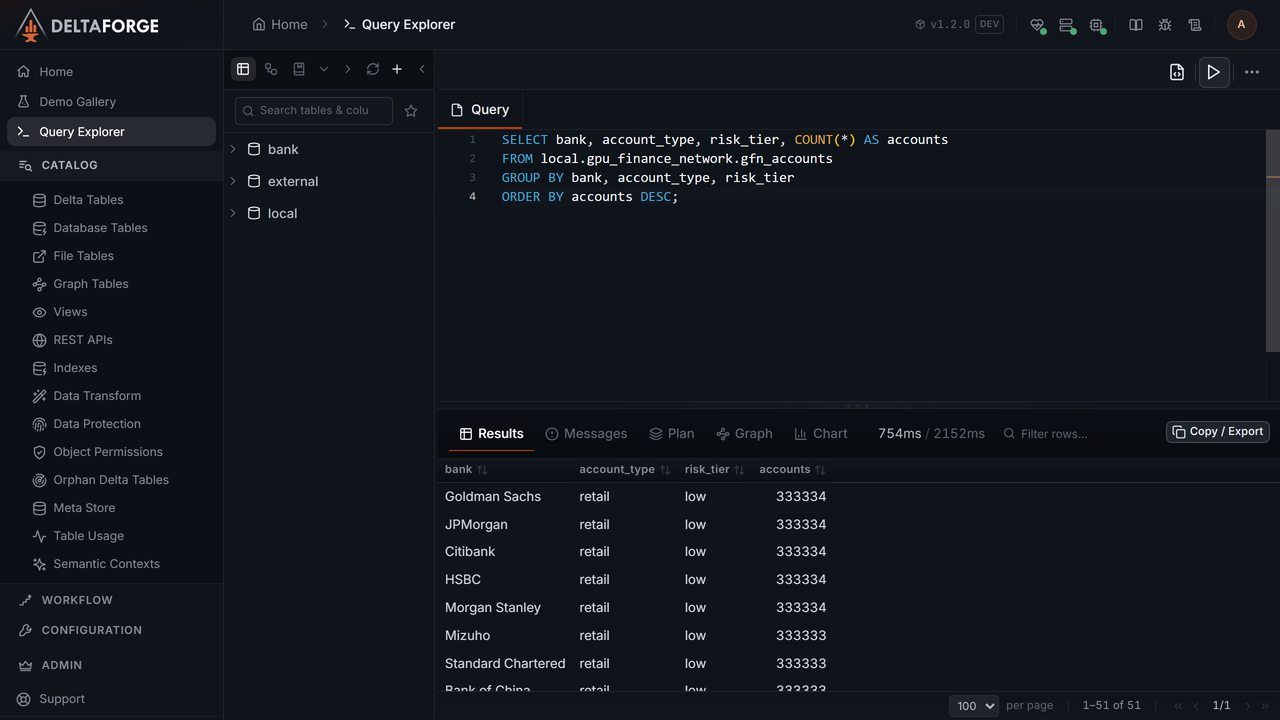Expand the ADMIN sidebar section
The image size is (1280, 720).
tap(111, 665)
